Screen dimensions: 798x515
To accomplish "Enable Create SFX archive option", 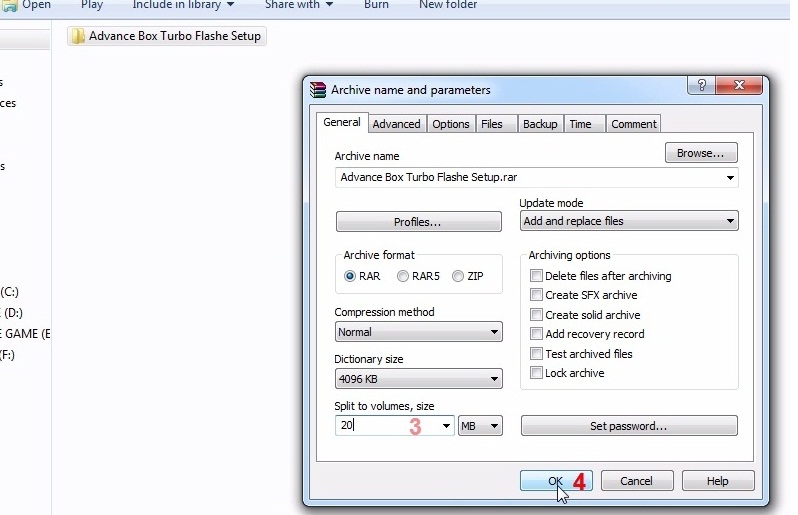I will point(536,295).
